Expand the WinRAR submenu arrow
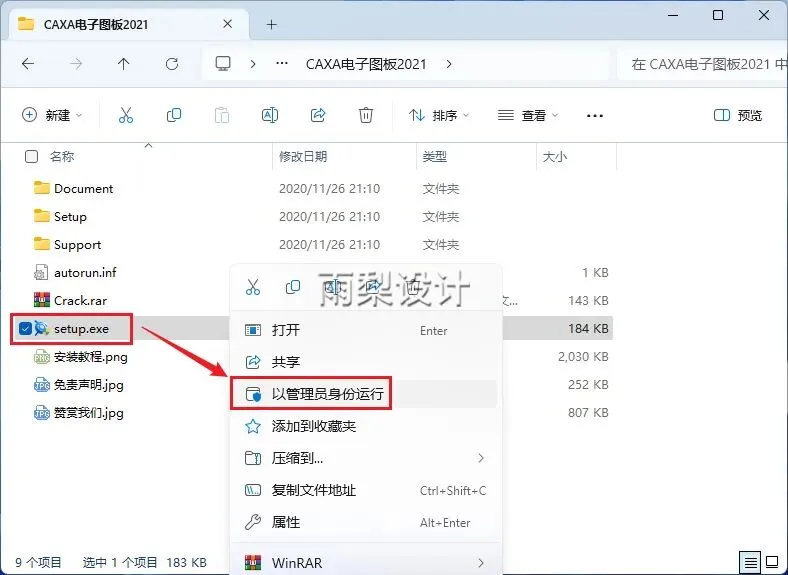The image size is (788, 575). 481,562
